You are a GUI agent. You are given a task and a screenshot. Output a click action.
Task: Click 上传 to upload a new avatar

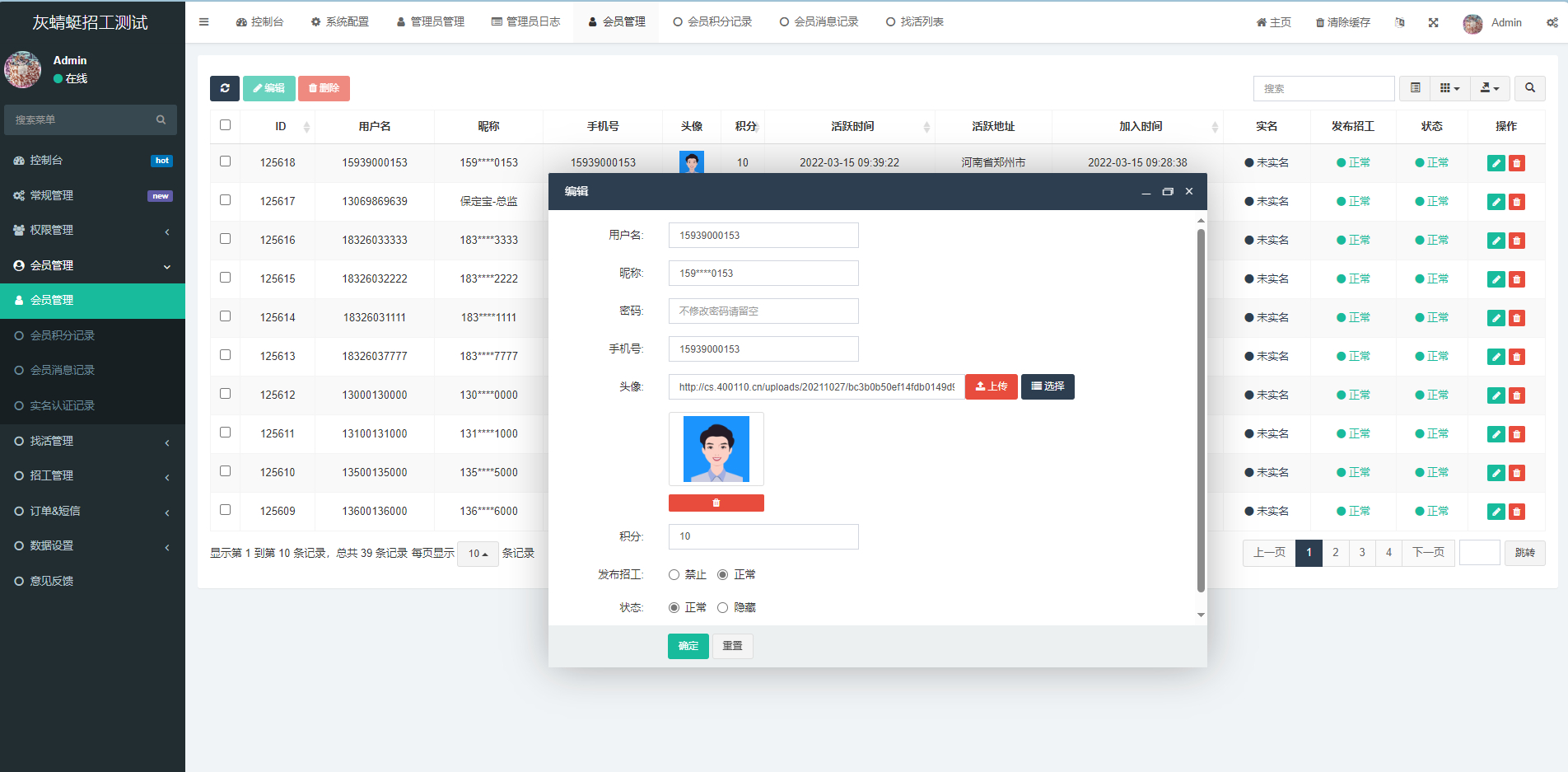pyautogui.click(x=991, y=386)
